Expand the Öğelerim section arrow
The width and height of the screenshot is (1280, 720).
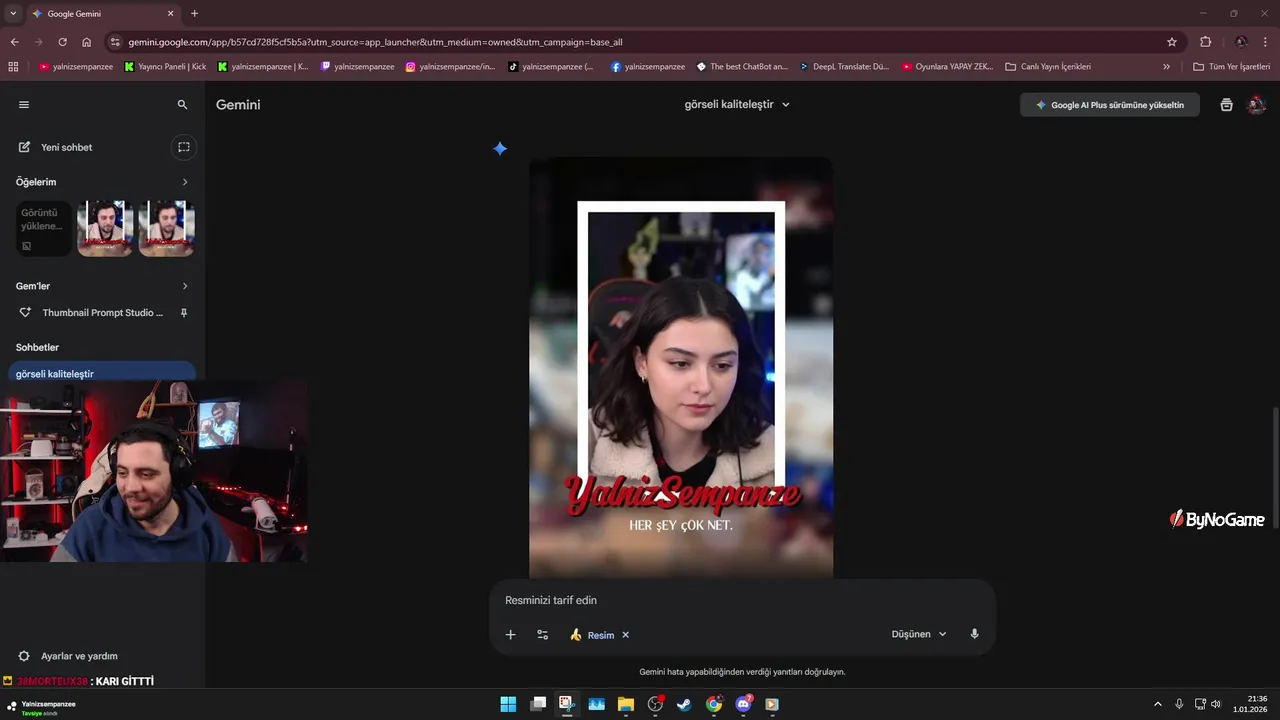pyautogui.click(x=185, y=182)
